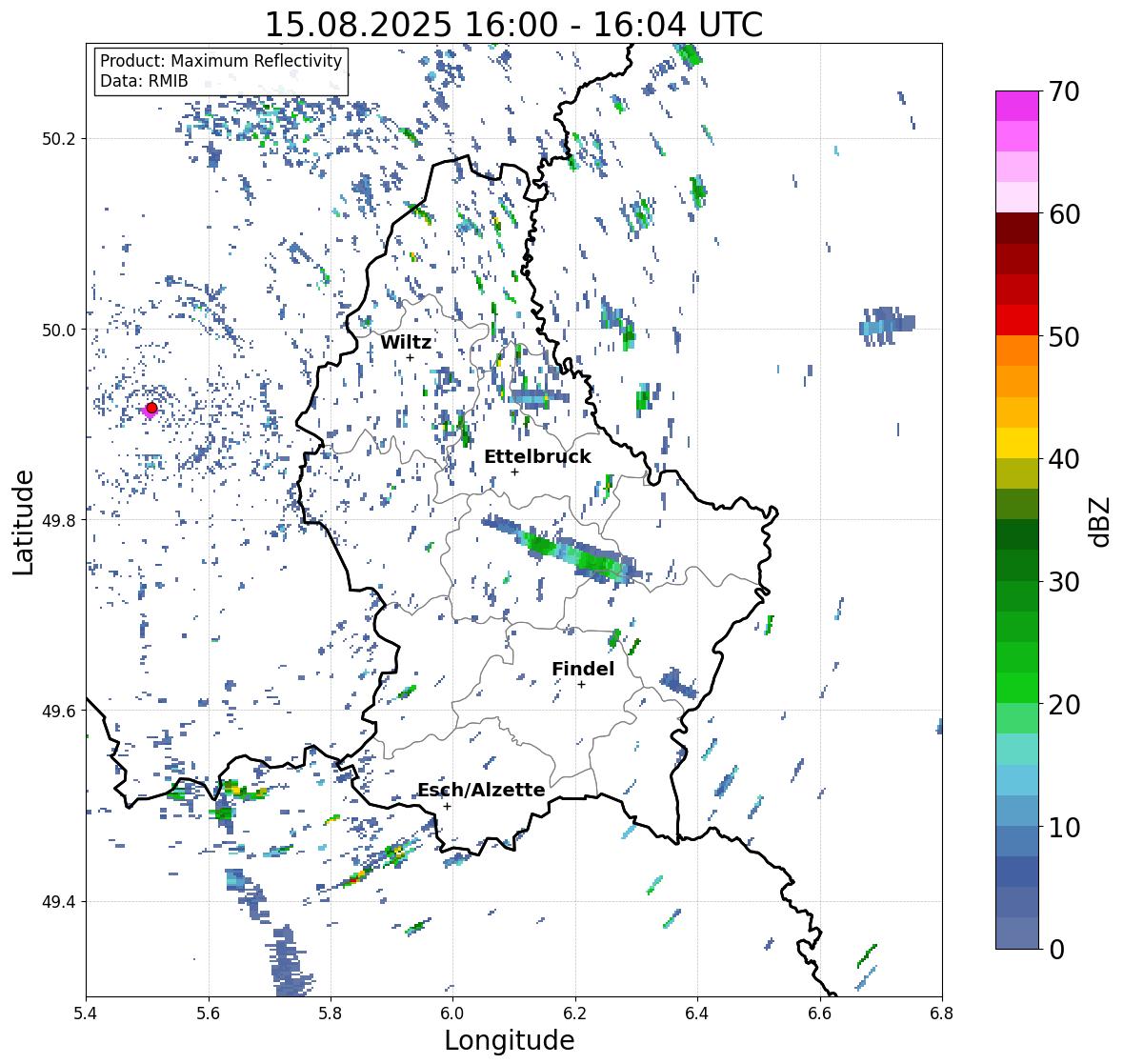Screen dimensions: 1123x1064
Task: Click the olive colorbar swatch below 40
Action: (1017, 473)
